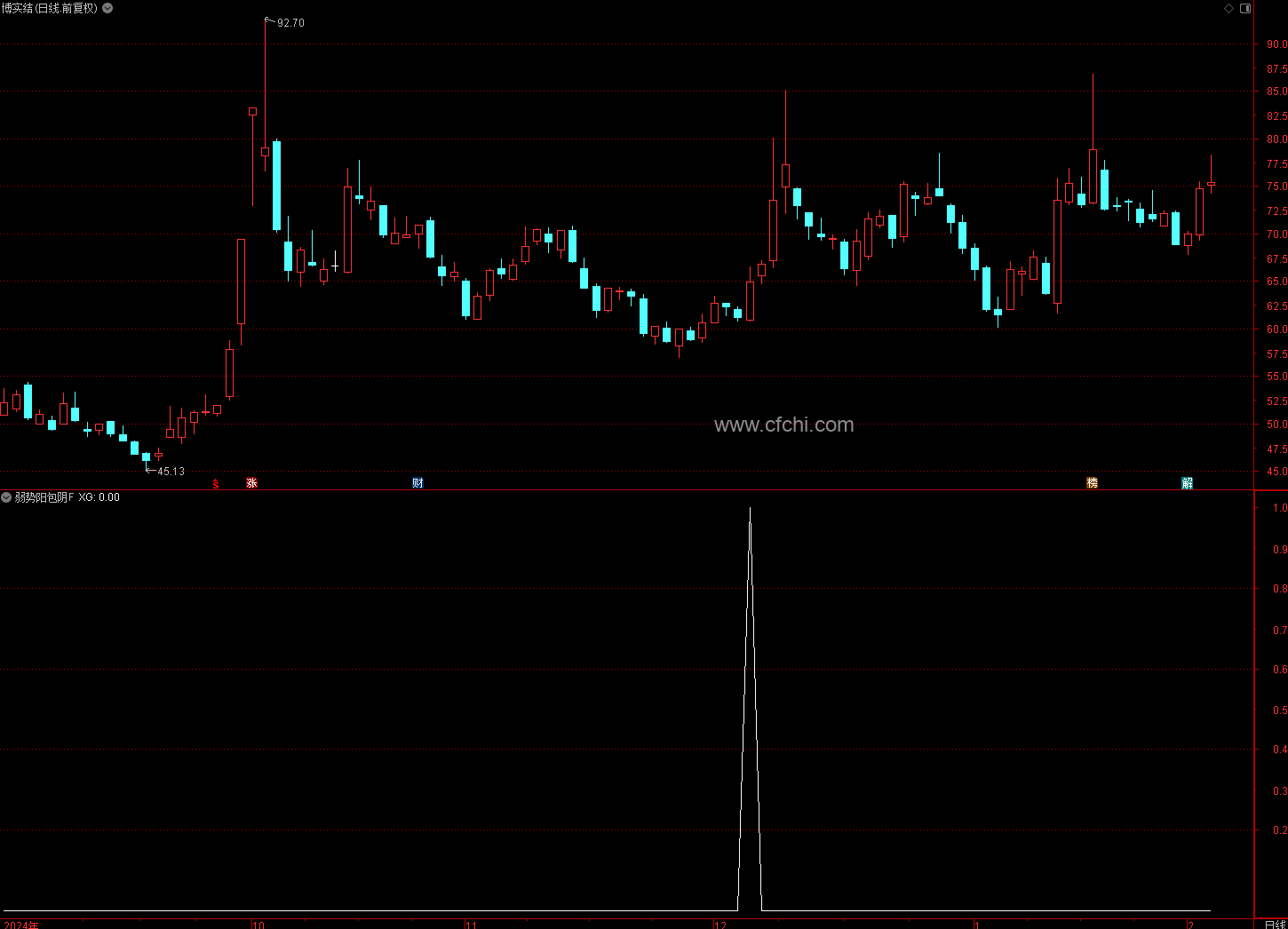Click the month 11 marker on time axis
1288x929 pixels.
click(471, 925)
